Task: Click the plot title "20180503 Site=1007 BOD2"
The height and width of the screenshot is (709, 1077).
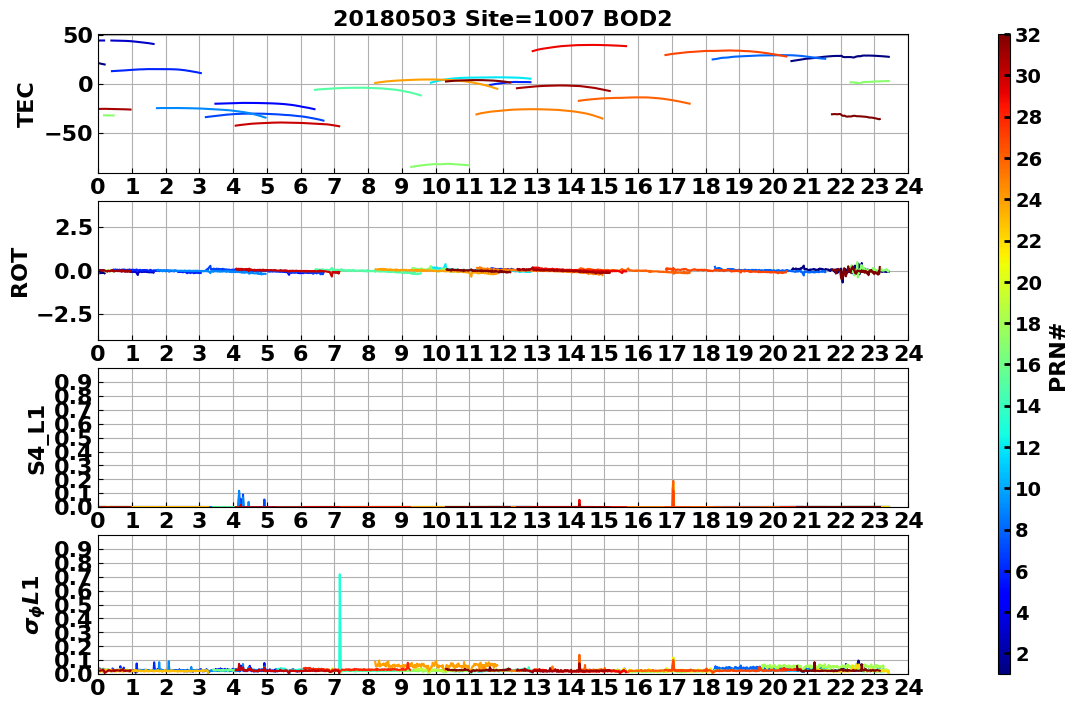Action: coord(502,19)
